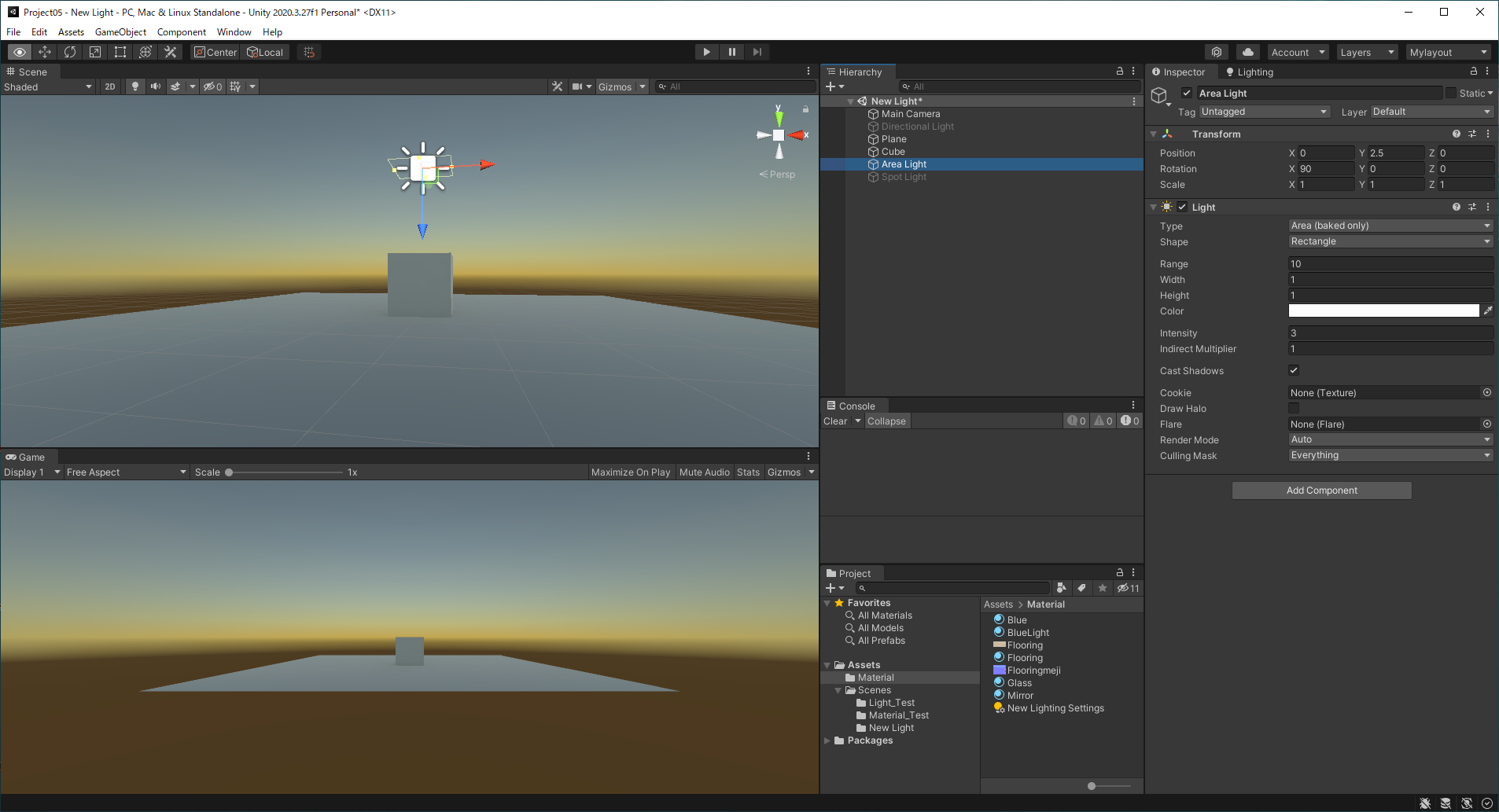Screen dimensions: 1499x812
Task: Collapse the Assets folder tree
Action: point(827,665)
